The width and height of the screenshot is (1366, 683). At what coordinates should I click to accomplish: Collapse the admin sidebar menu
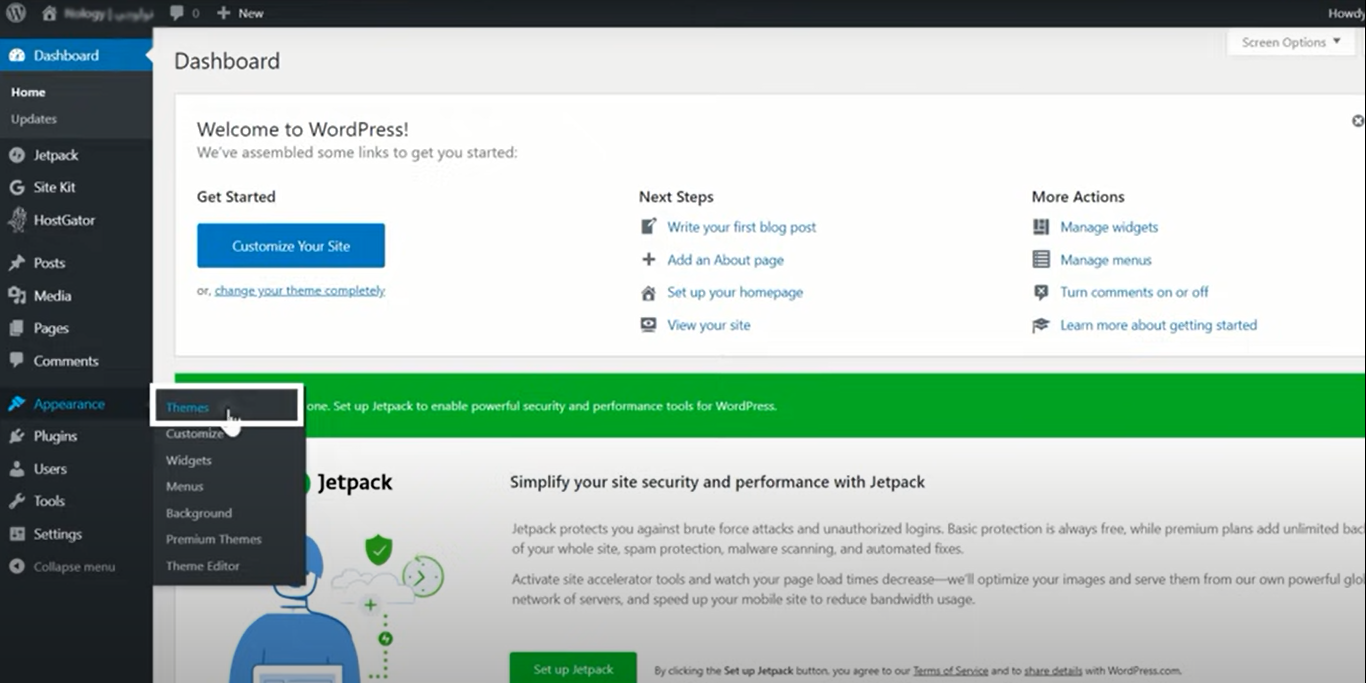point(62,567)
